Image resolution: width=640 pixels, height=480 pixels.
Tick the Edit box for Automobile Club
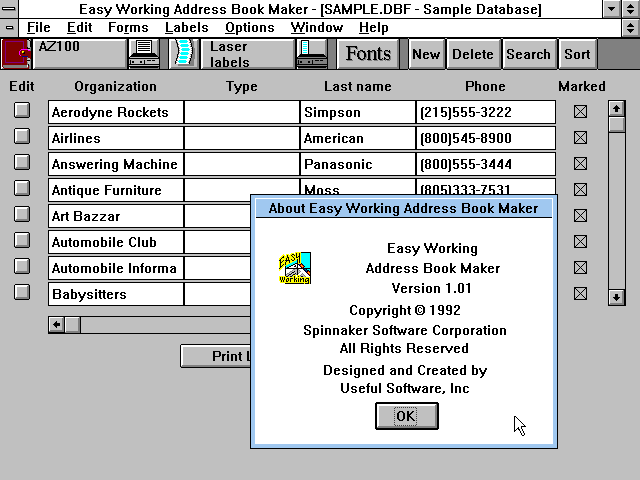(22, 240)
